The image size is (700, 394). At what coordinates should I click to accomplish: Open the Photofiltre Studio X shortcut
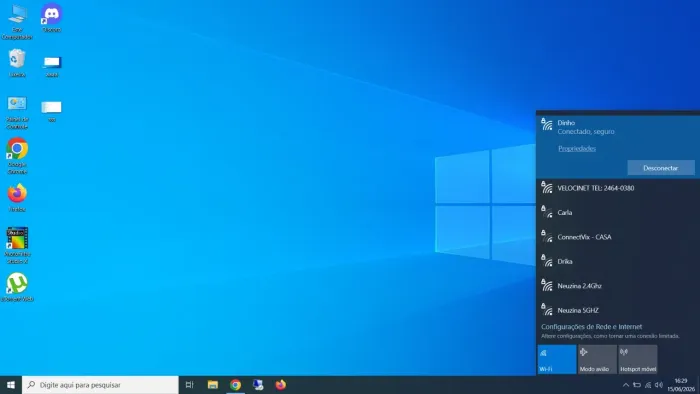[x=17, y=245]
